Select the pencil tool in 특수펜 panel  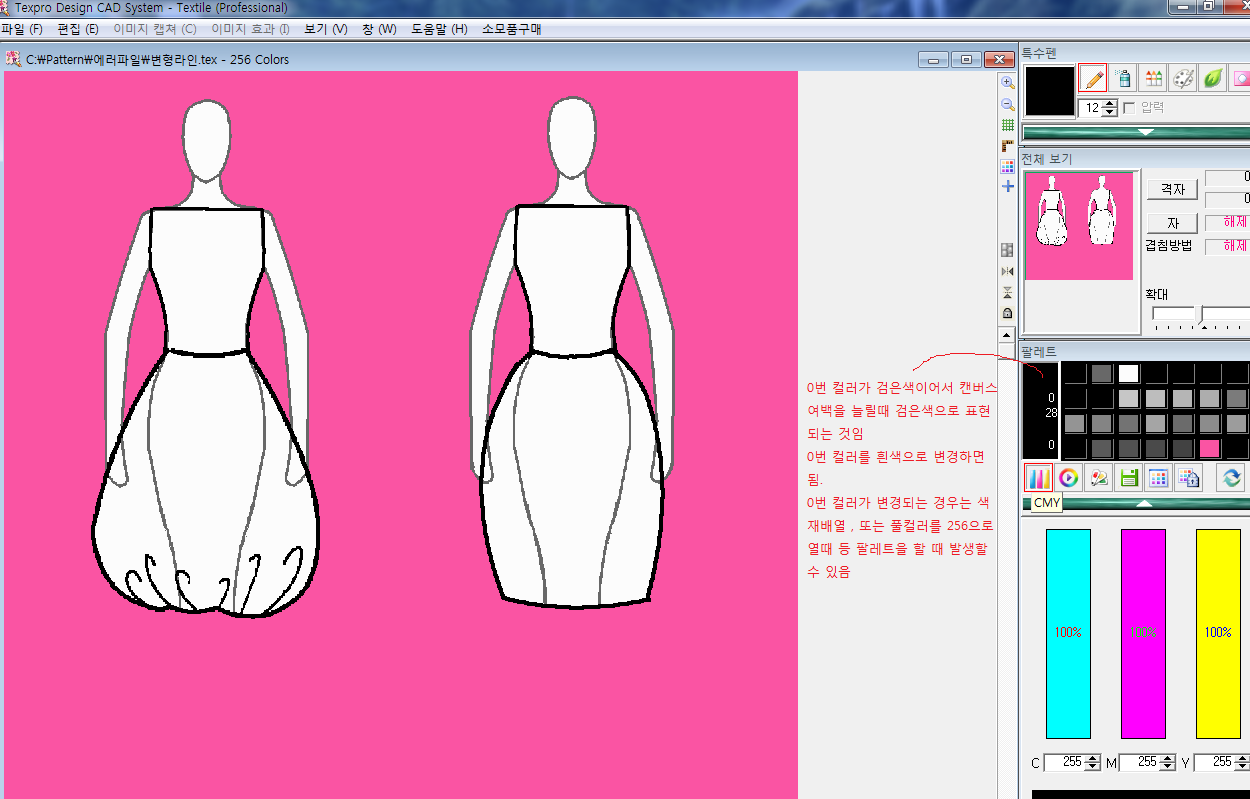point(1093,78)
